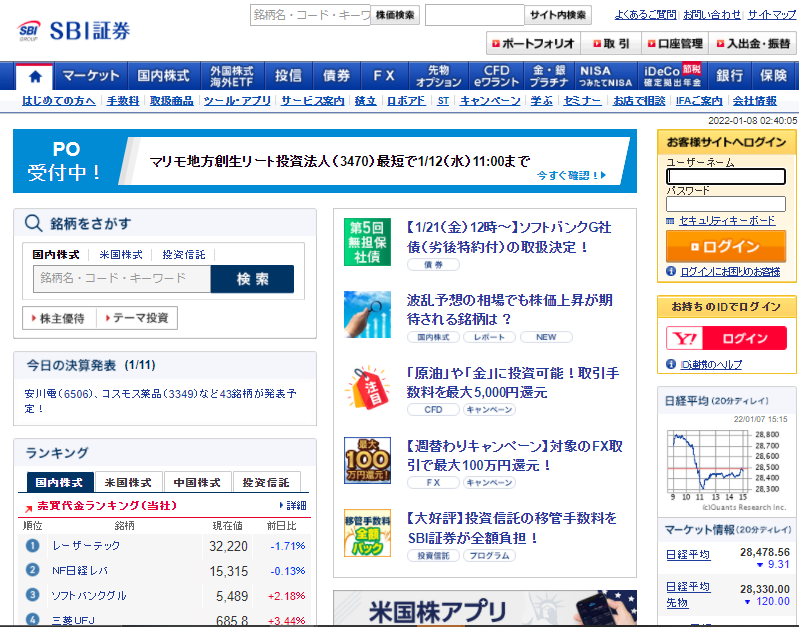Click rank 2 badge for NF日経レバ
Image resolution: width=799 pixels, height=627 pixels.
click(32, 569)
